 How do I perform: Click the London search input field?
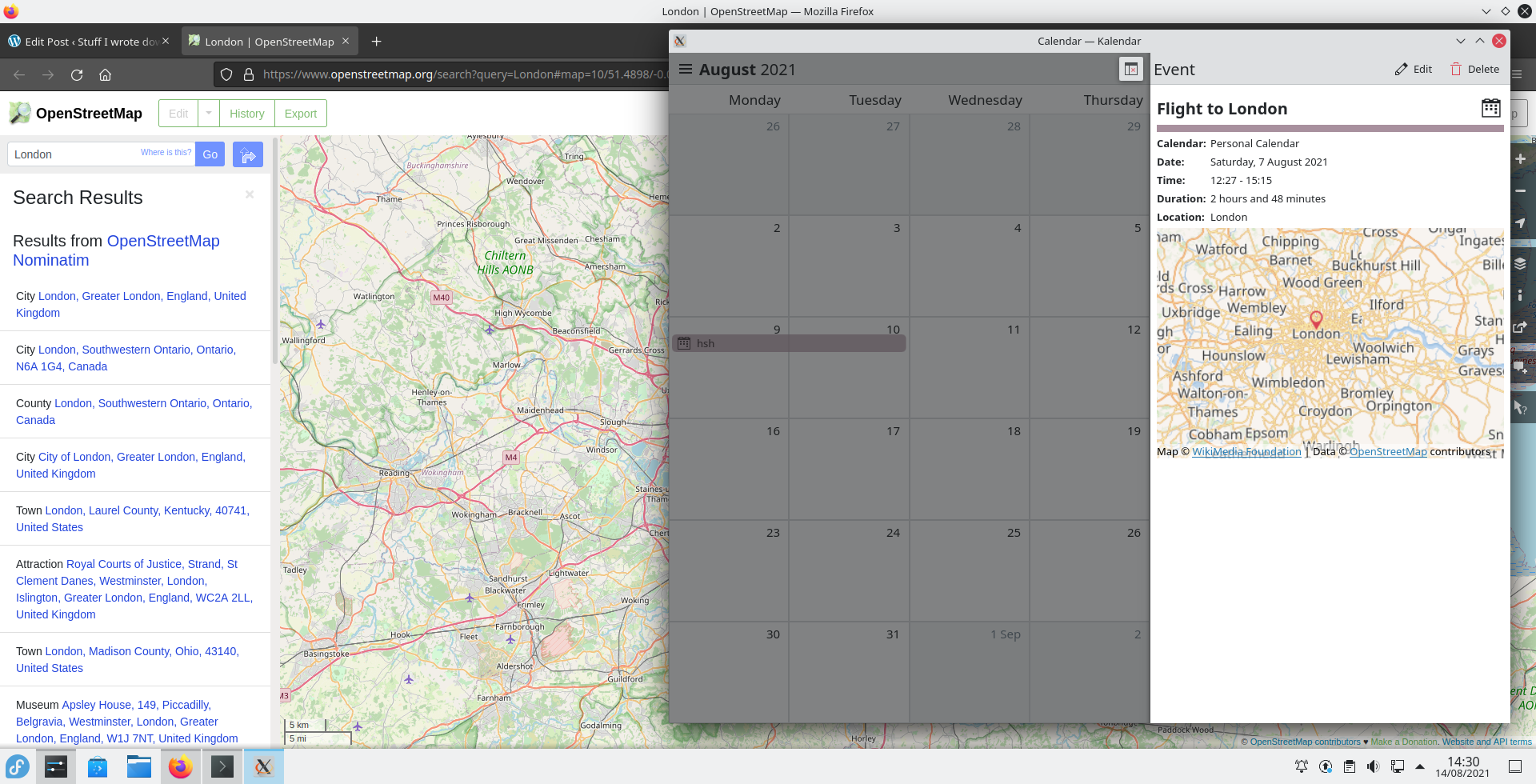(x=101, y=154)
